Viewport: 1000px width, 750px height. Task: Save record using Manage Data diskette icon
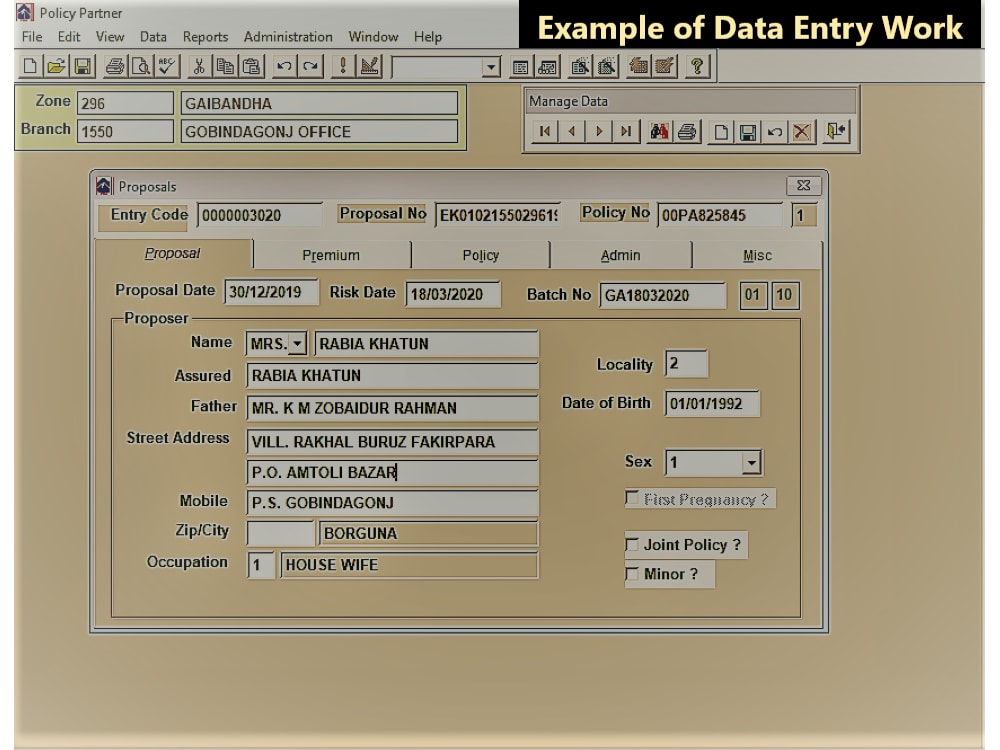click(x=747, y=131)
